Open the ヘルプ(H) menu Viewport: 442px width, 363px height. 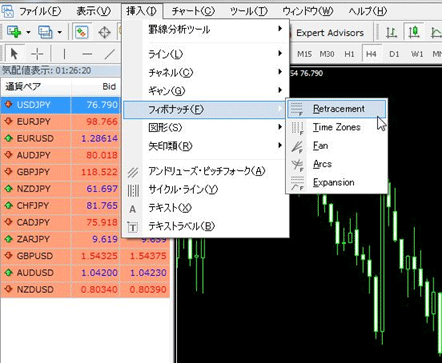coord(368,11)
